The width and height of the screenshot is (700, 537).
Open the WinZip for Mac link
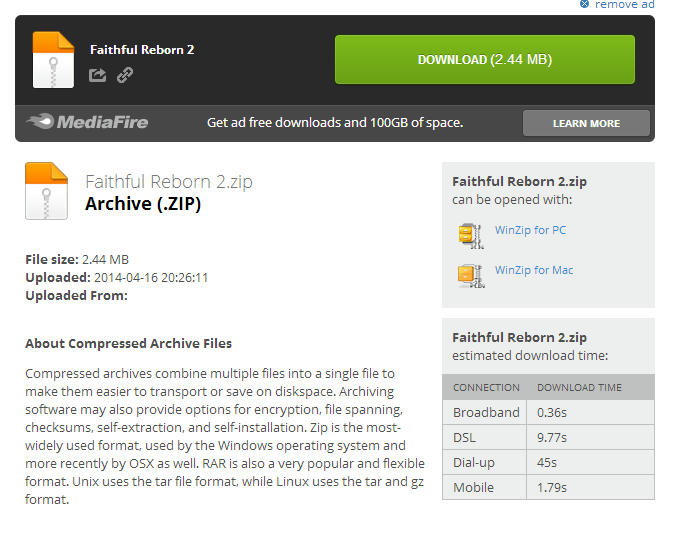[534, 270]
